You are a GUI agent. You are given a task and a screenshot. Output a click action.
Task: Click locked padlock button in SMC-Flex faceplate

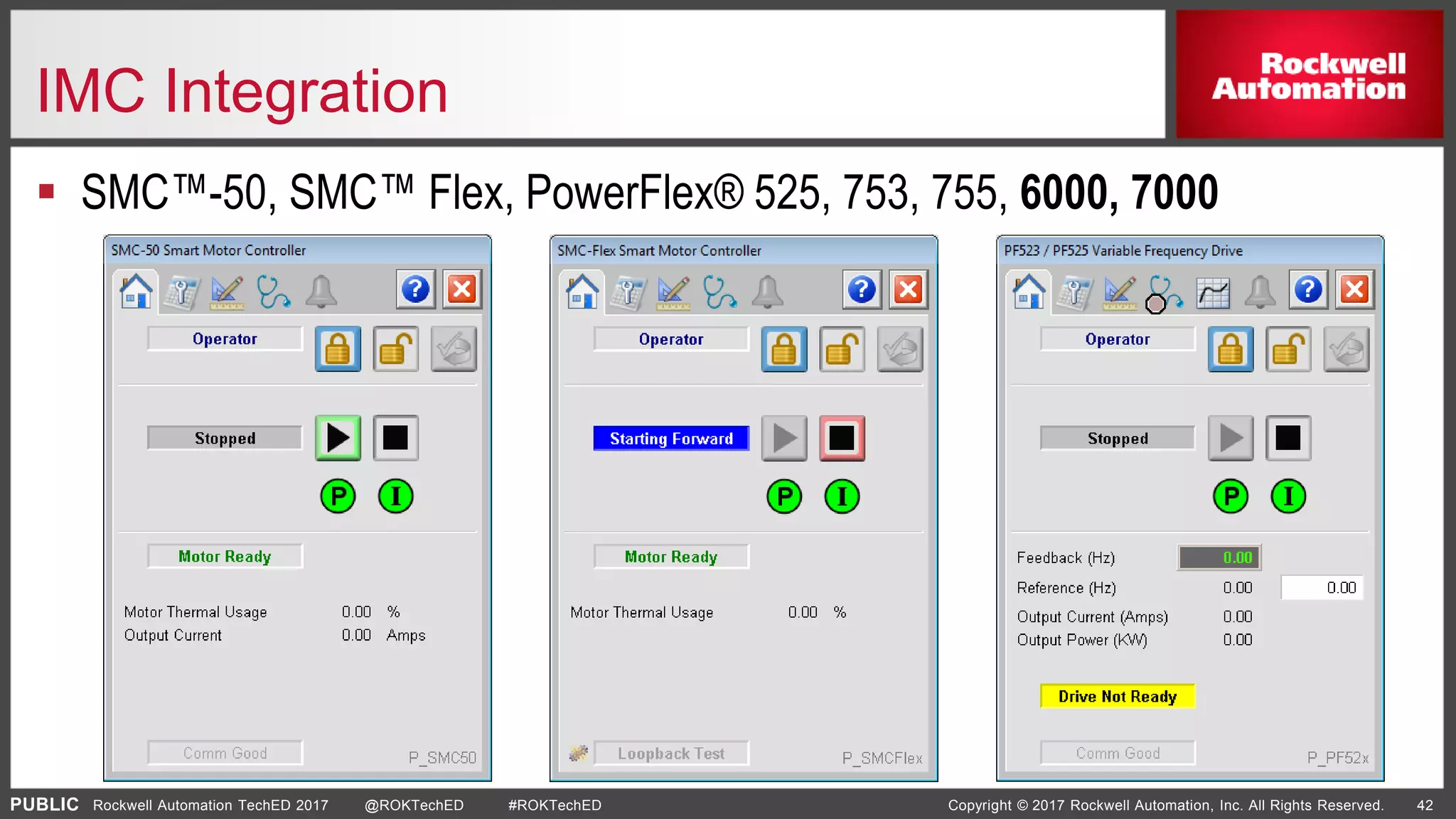point(784,349)
